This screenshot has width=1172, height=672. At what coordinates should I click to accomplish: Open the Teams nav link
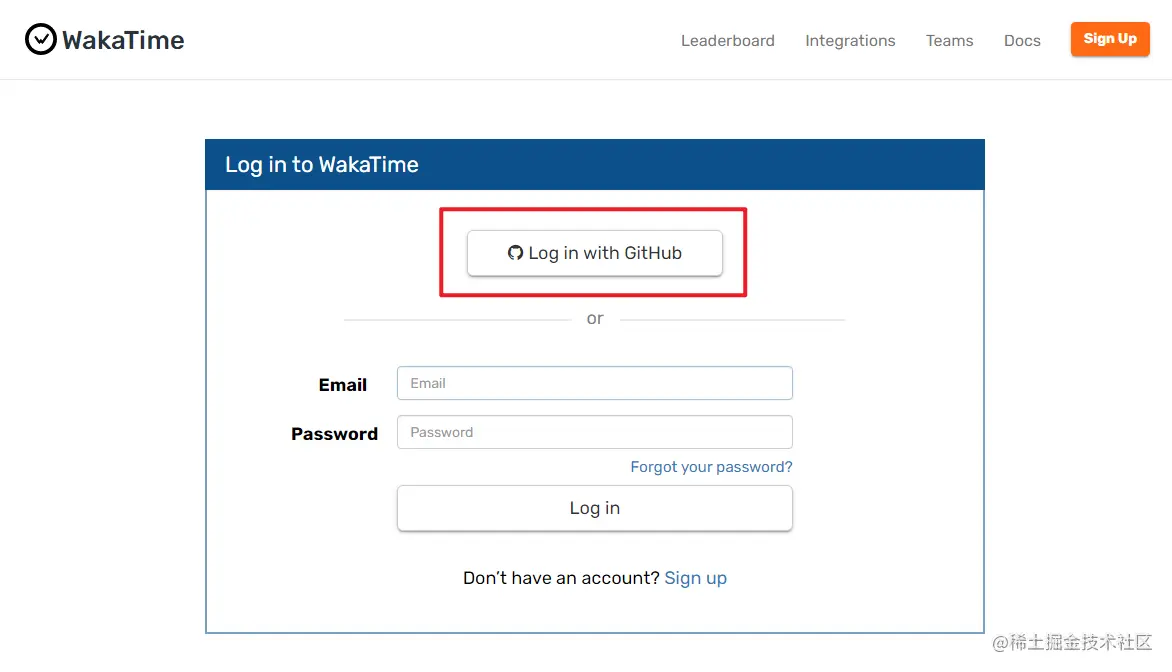(949, 41)
